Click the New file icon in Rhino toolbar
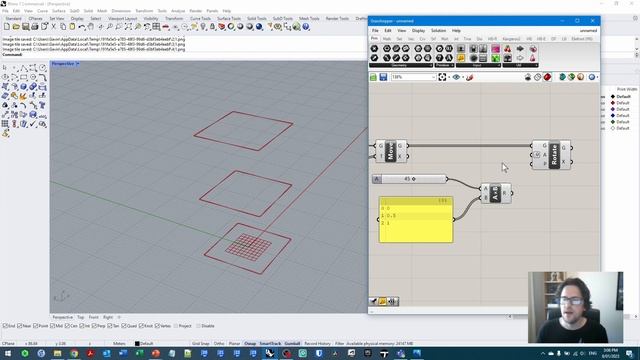This screenshot has height=360, width=640. tap(7, 27)
